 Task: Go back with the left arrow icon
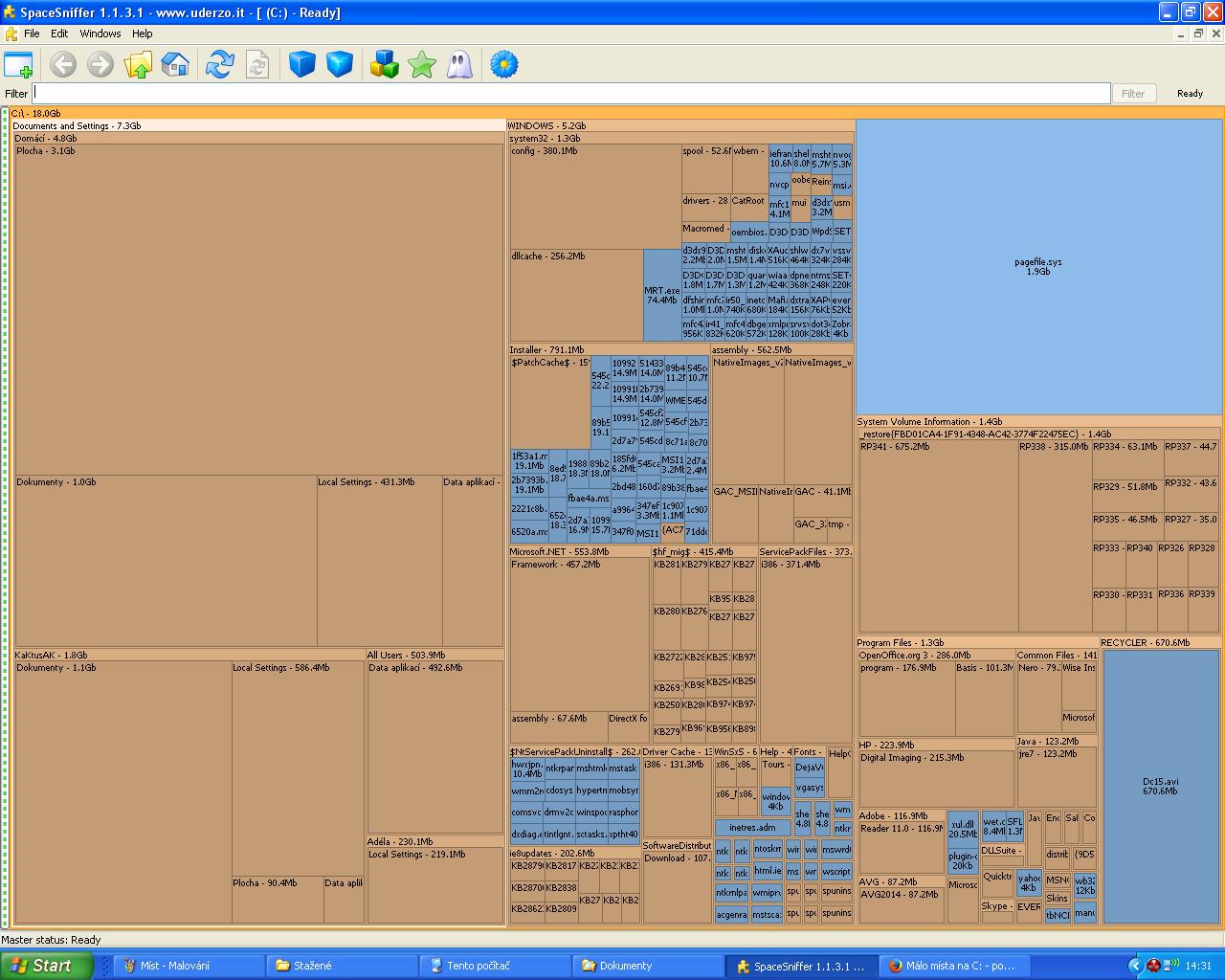tap(63, 65)
